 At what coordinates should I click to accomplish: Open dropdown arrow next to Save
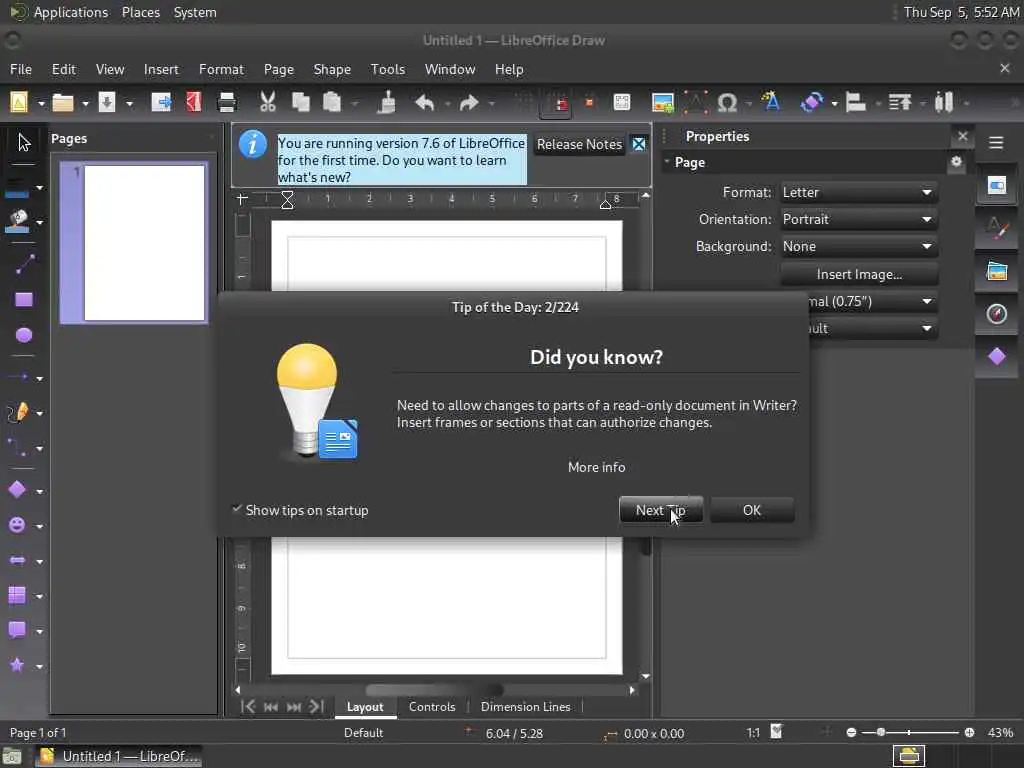click(129, 104)
